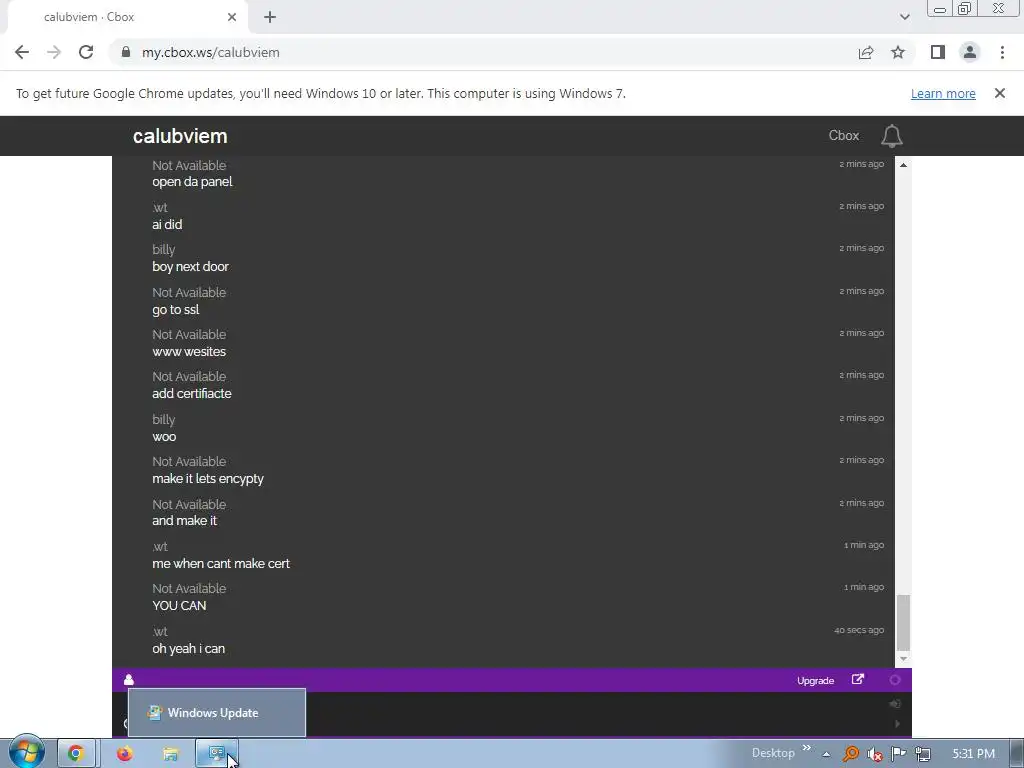Dismiss the Chrome update notice

[x=1000, y=93]
